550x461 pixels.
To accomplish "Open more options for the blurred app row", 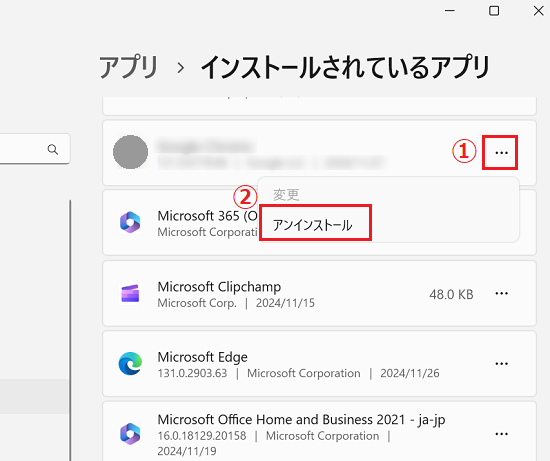I will click(x=501, y=153).
